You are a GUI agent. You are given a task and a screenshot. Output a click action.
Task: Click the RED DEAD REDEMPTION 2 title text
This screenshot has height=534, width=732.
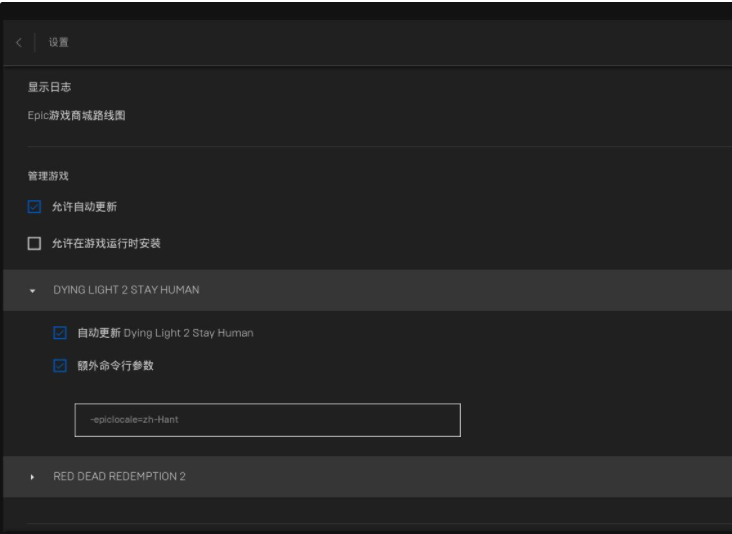coord(120,477)
